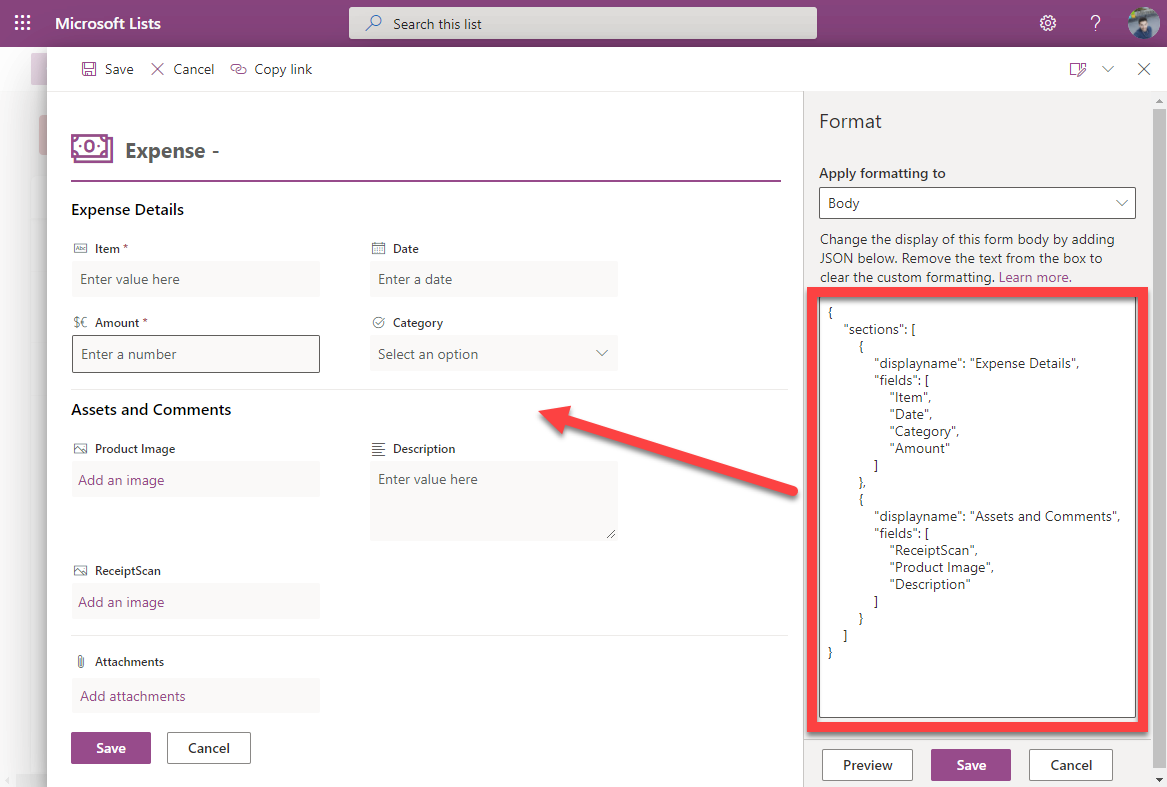Click the Expense money icon

coord(91,149)
